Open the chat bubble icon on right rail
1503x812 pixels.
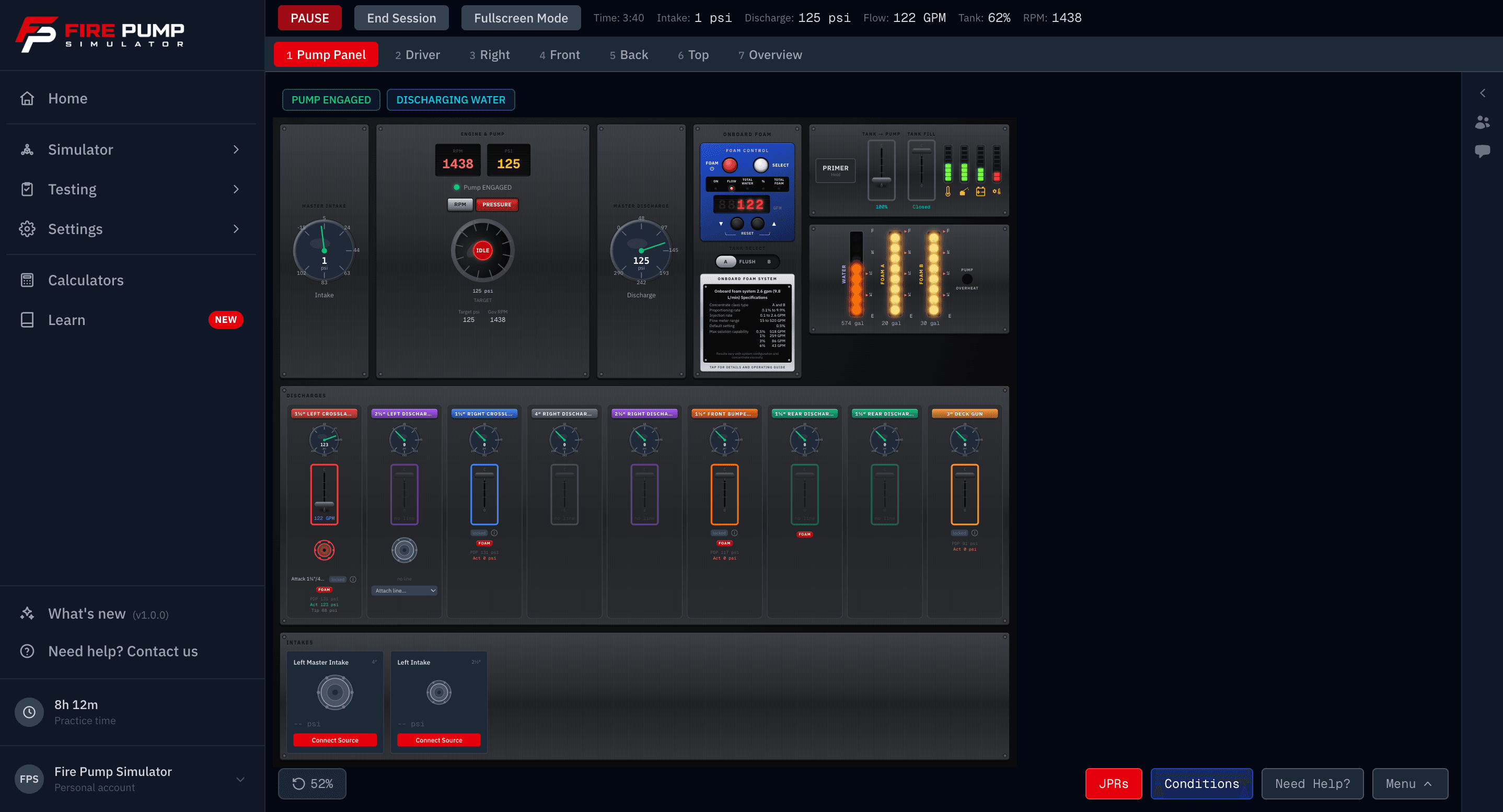[x=1482, y=151]
